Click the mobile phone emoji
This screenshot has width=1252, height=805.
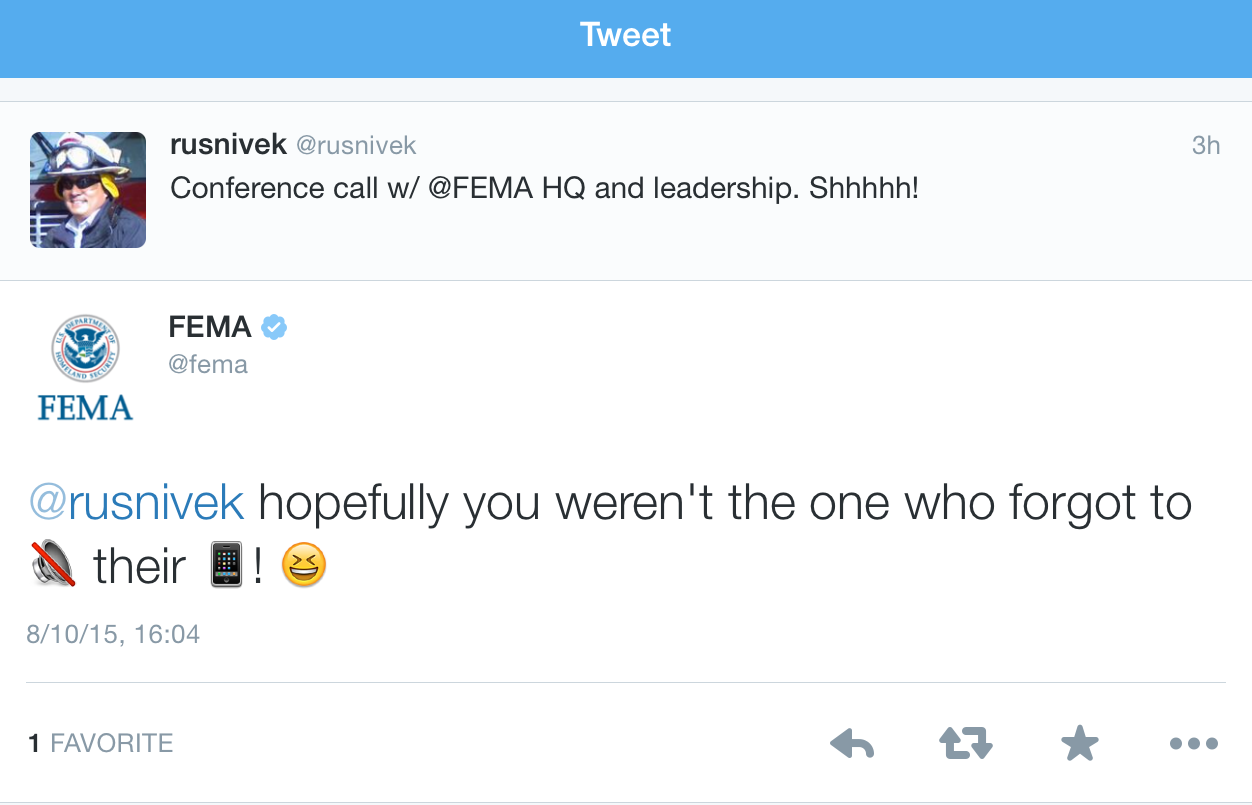[x=228, y=567]
